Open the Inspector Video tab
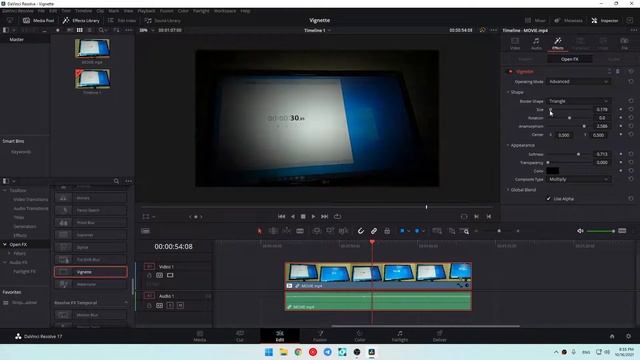Image resolution: width=640 pixels, height=360 pixels. tap(515, 43)
